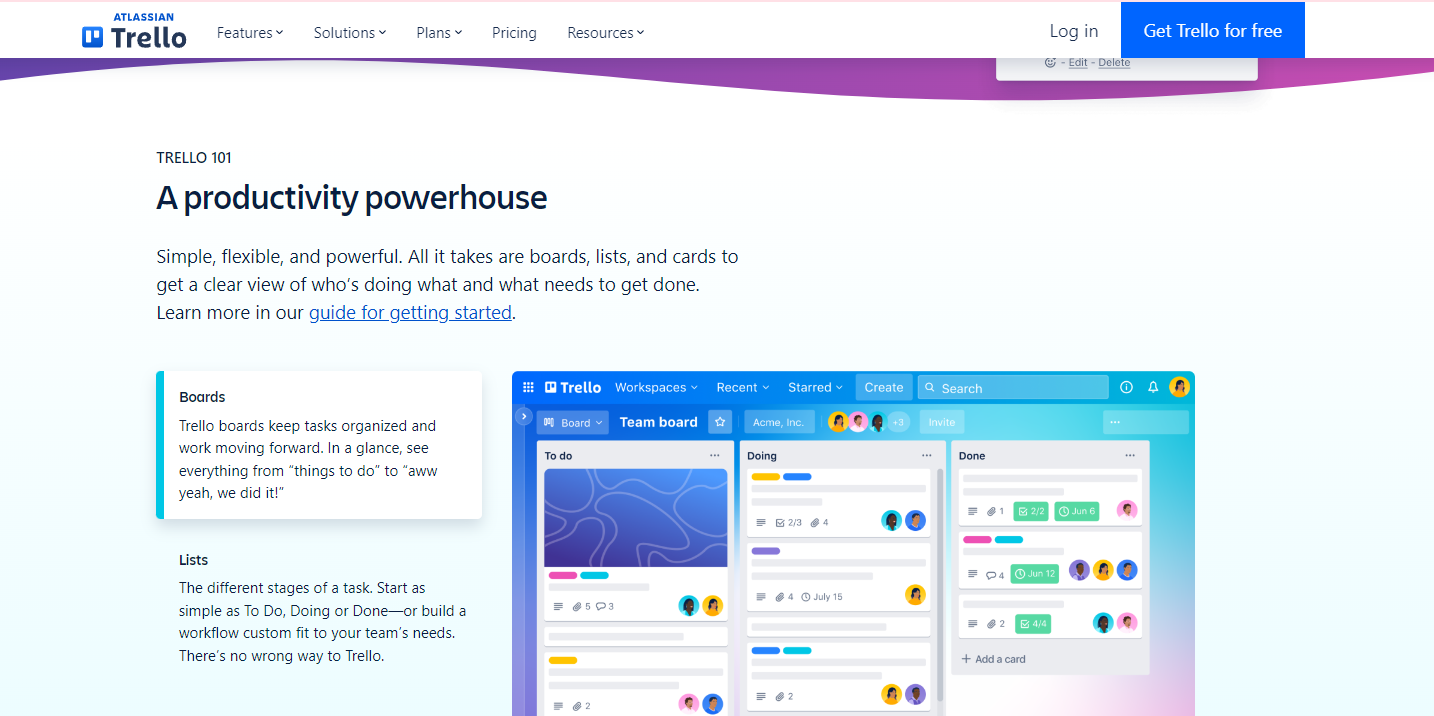
Task: Open the Plans dropdown in navigation
Action: [x=439, y=32]
